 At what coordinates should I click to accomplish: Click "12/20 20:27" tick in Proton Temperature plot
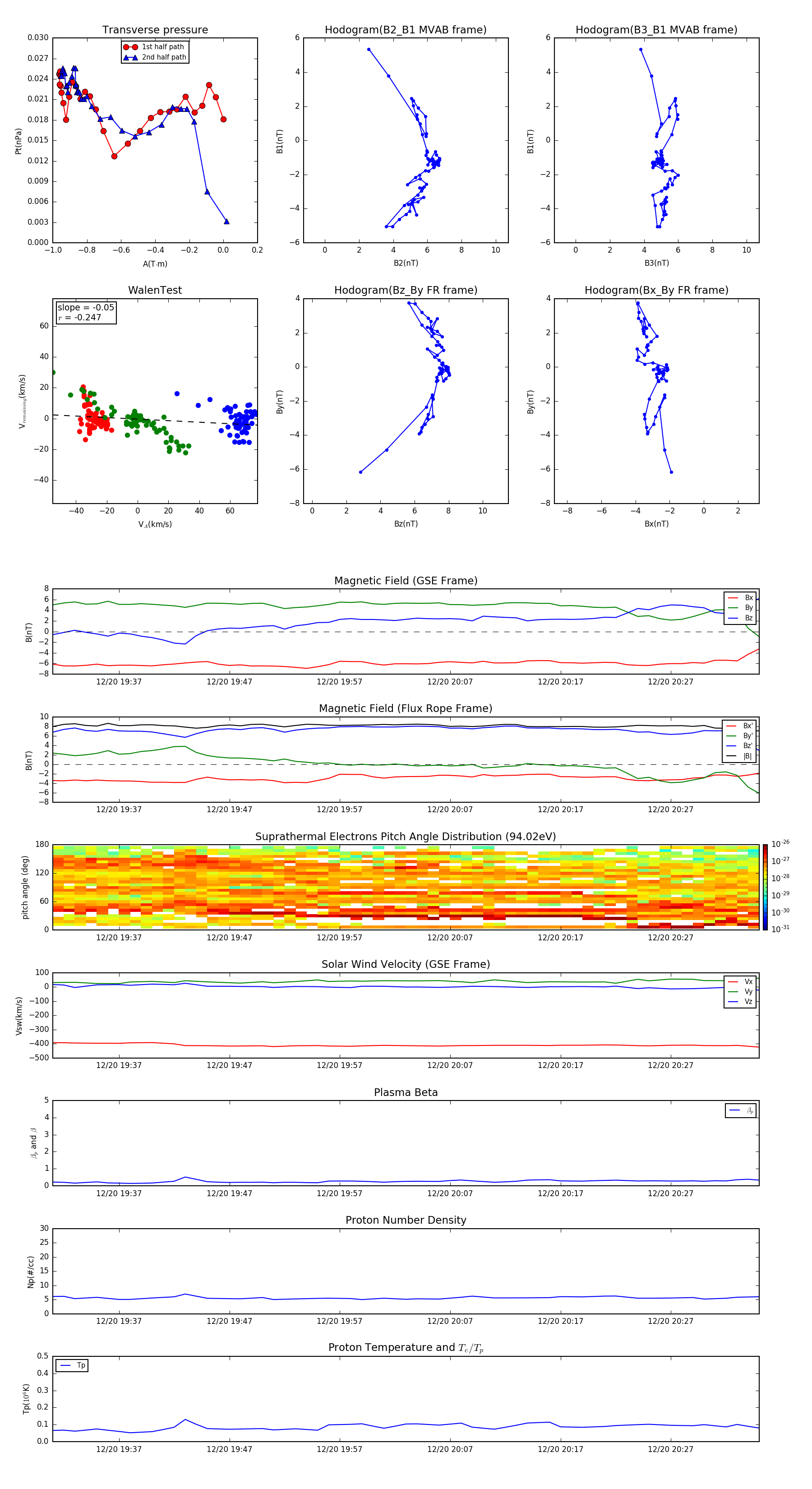click(670, 1449)
